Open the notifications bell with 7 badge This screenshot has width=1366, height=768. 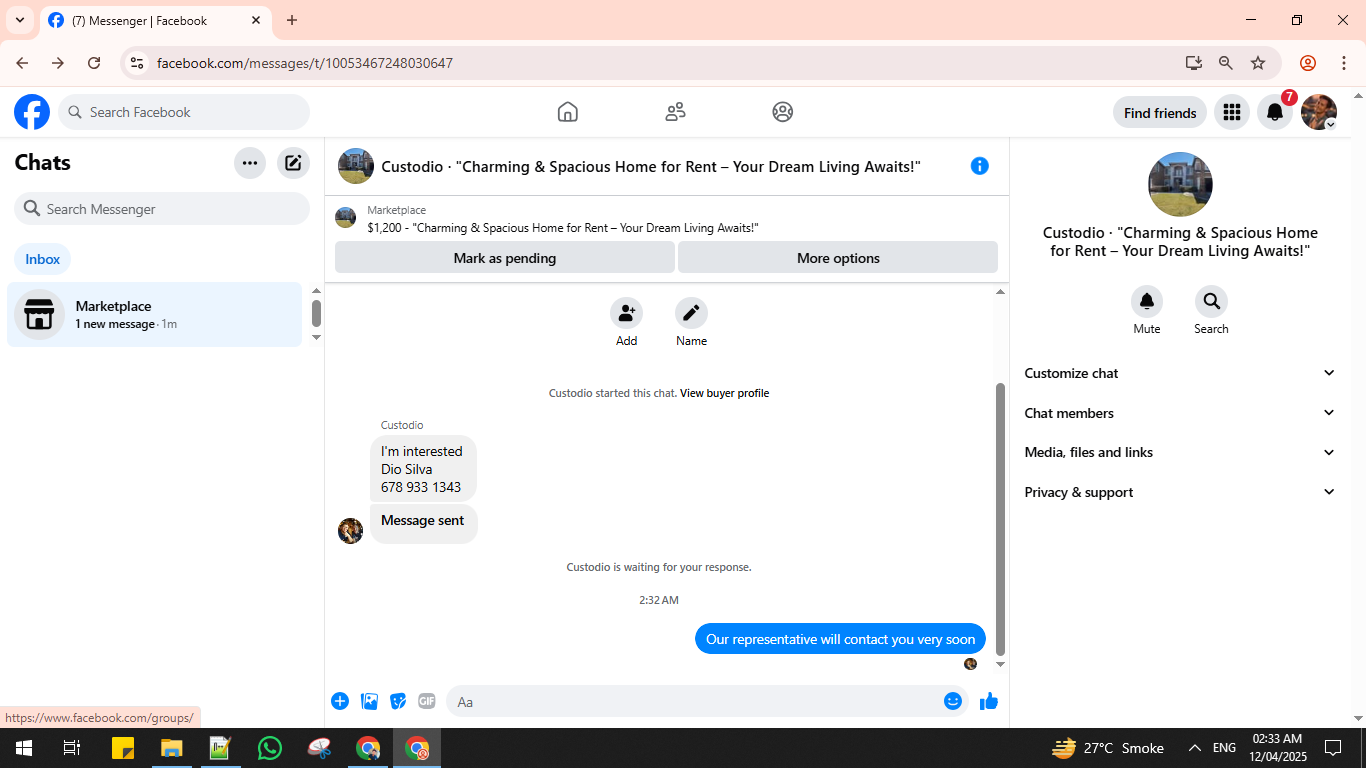click(1275, 112)
